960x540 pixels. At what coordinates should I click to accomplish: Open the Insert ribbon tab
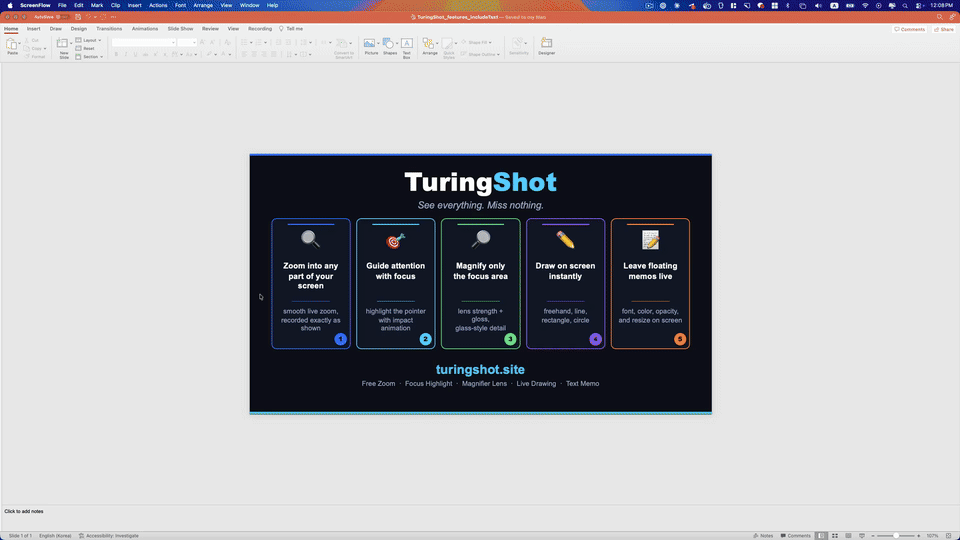tap(34, 29)
